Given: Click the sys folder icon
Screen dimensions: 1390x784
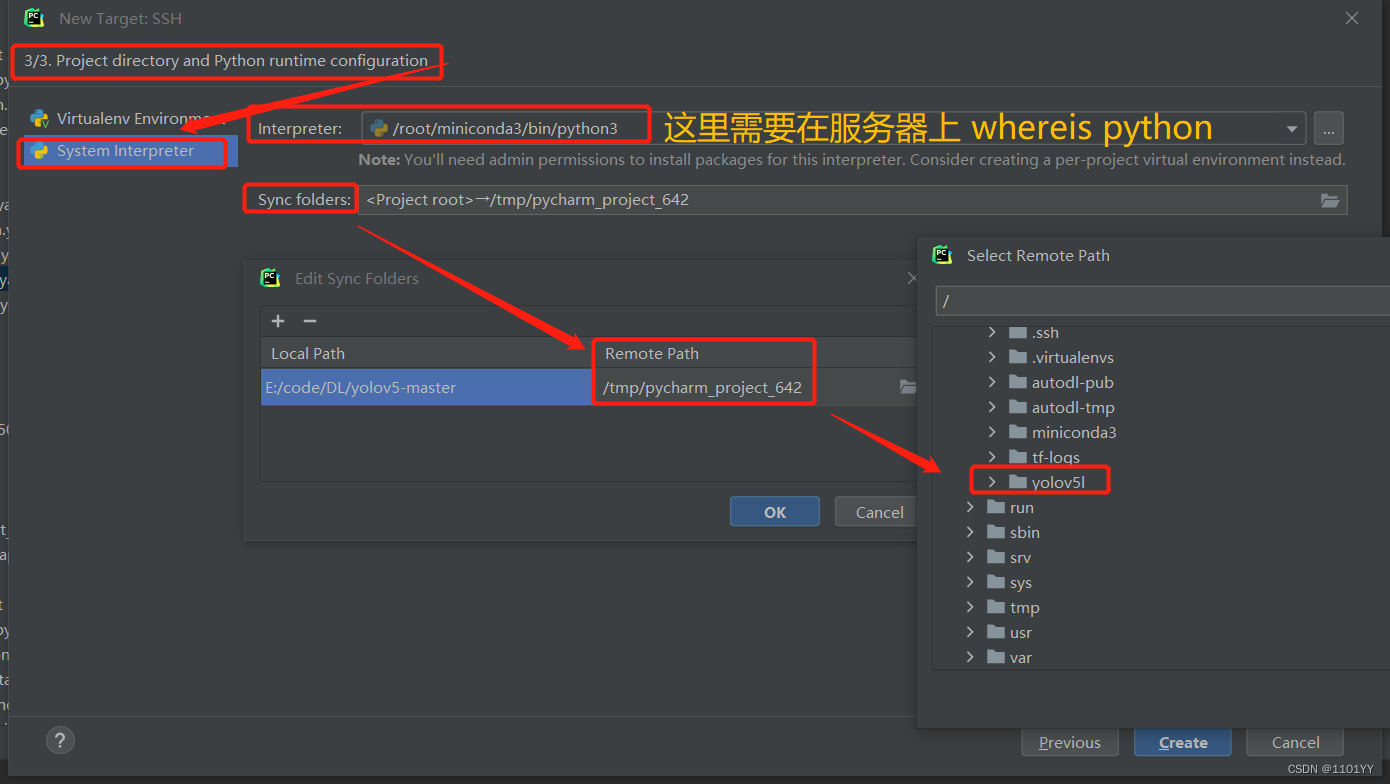Looking at the screenshot, I should [995, 582].
